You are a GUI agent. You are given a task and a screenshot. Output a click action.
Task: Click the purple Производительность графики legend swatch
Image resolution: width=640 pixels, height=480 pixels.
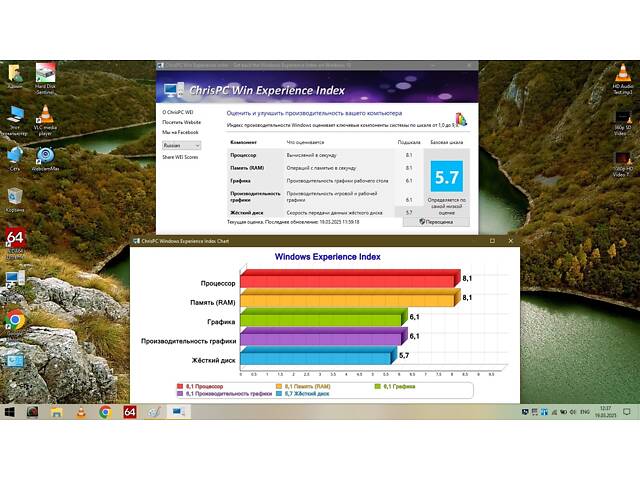point(180,393)
